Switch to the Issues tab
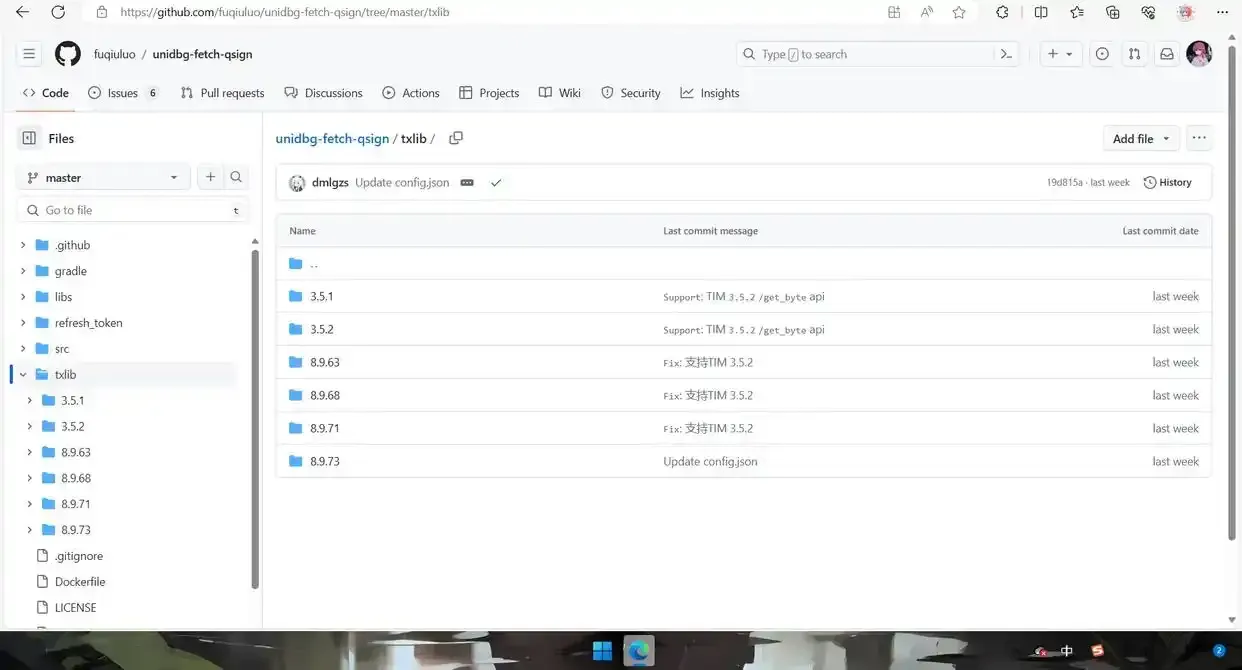This screenshot has width=1242, height=670. (122, 93)
